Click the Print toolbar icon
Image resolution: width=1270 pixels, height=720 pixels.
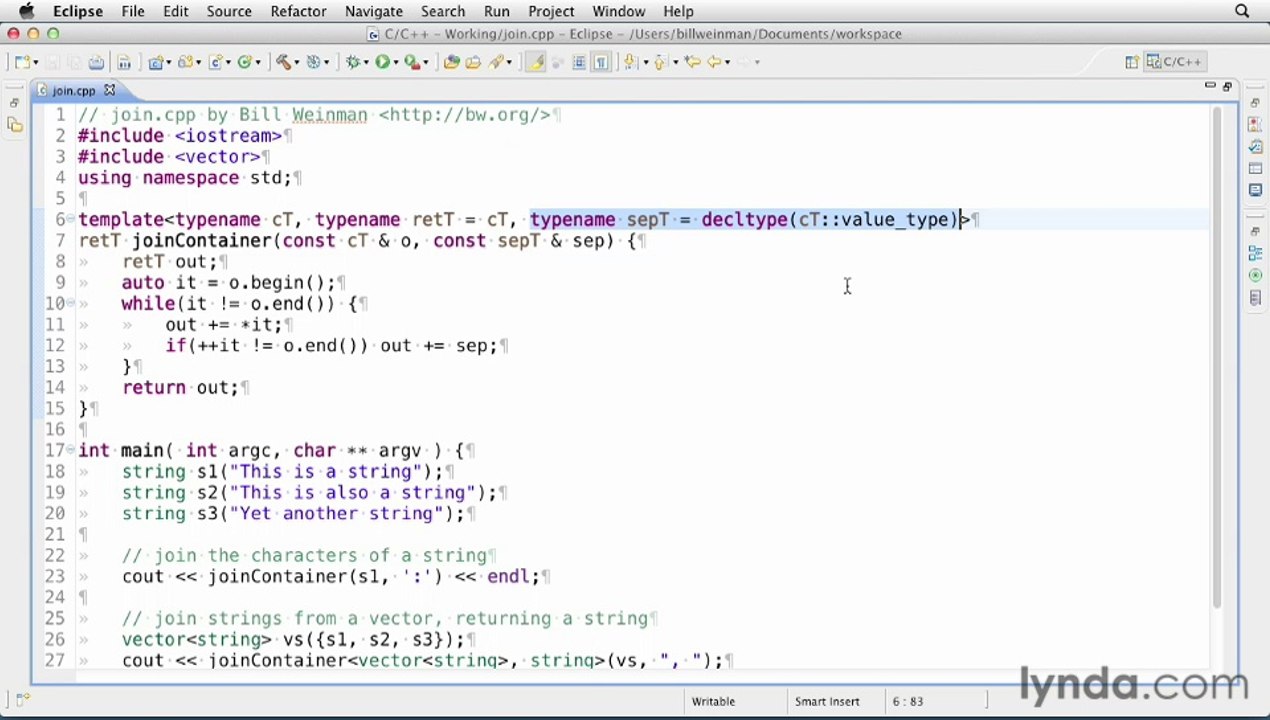(x=96, y=62)
